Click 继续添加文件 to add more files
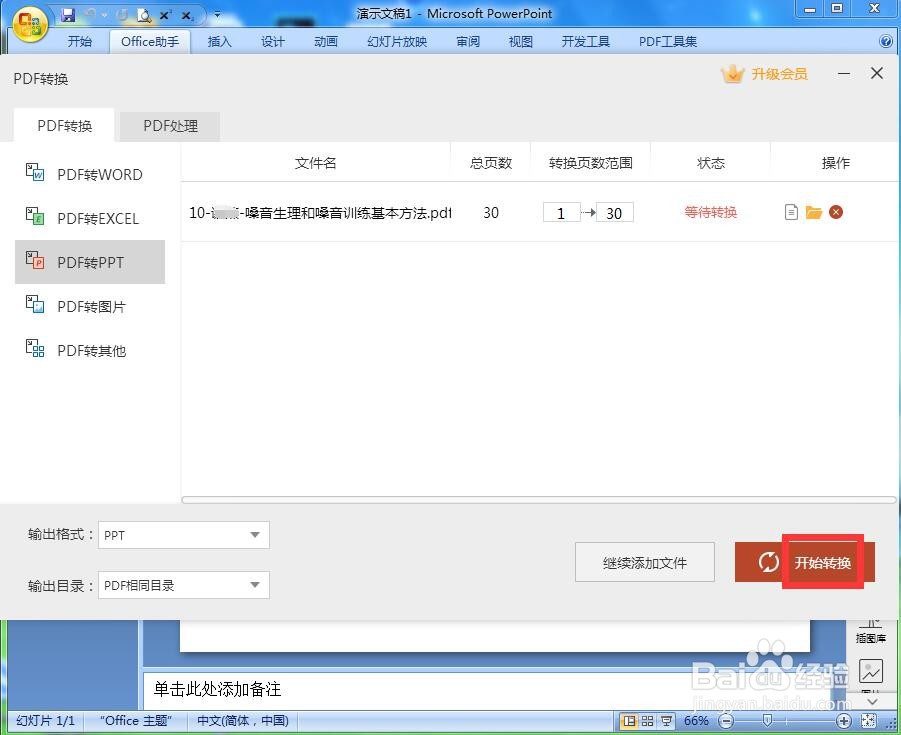 [x=644, y=562]
